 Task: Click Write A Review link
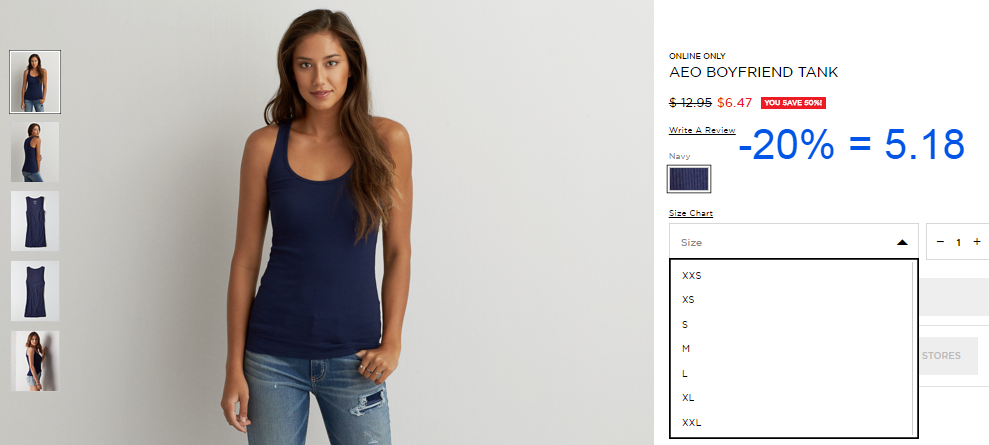tap(702, 130)
